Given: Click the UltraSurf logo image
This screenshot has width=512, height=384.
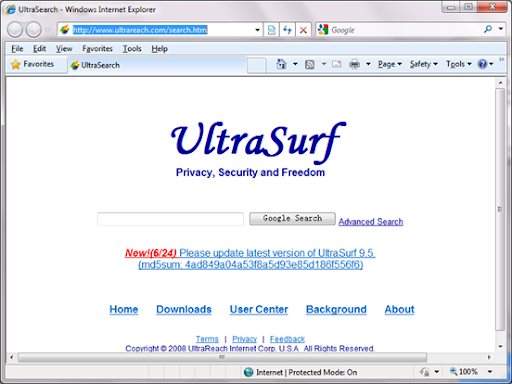Looking at the screenshot, I should pos(258,143).
